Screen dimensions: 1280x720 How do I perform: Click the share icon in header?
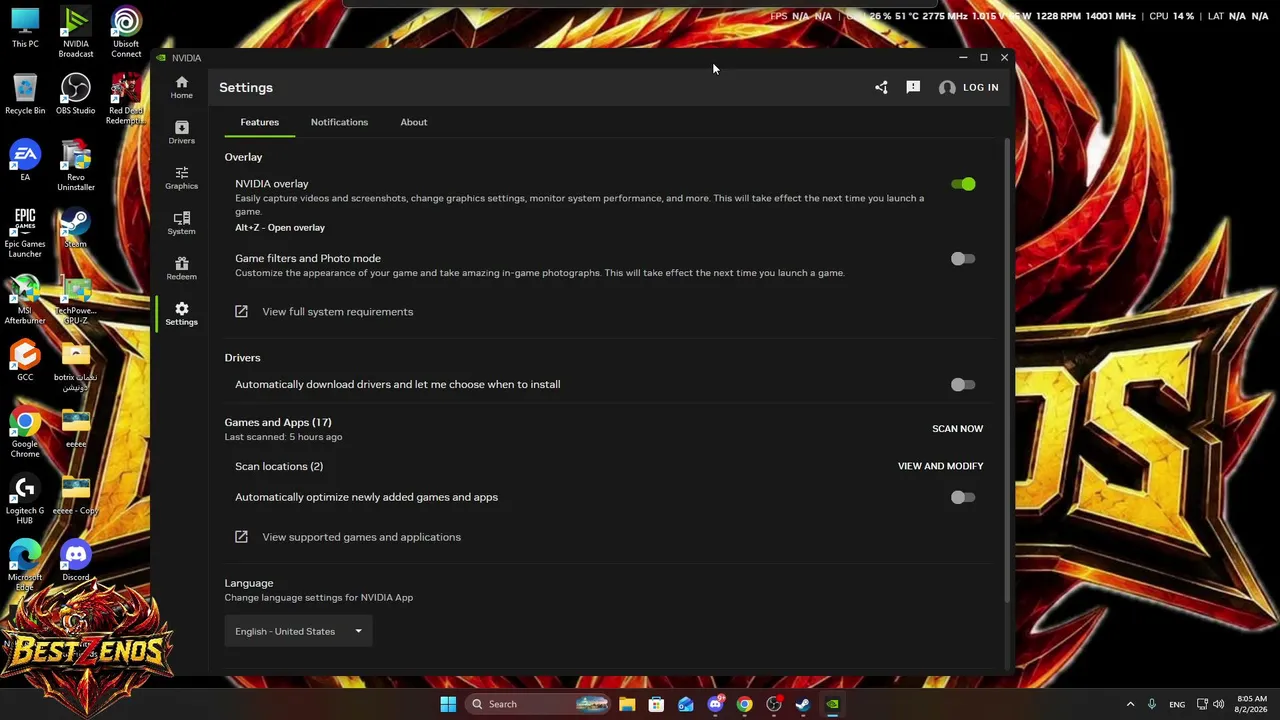pyautogui.click(x=881, y=87)
